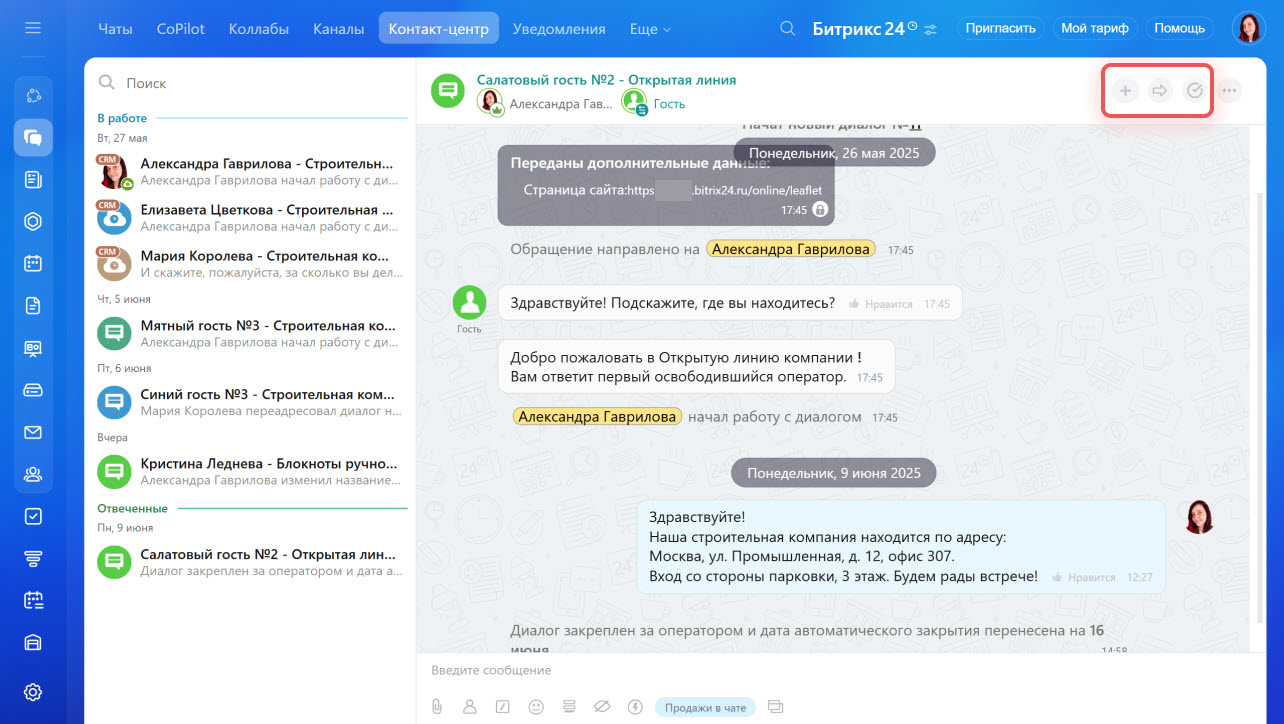Click the finish dialog checkmark icon
The image size is (1284, 724).
tap(1195, 91)
